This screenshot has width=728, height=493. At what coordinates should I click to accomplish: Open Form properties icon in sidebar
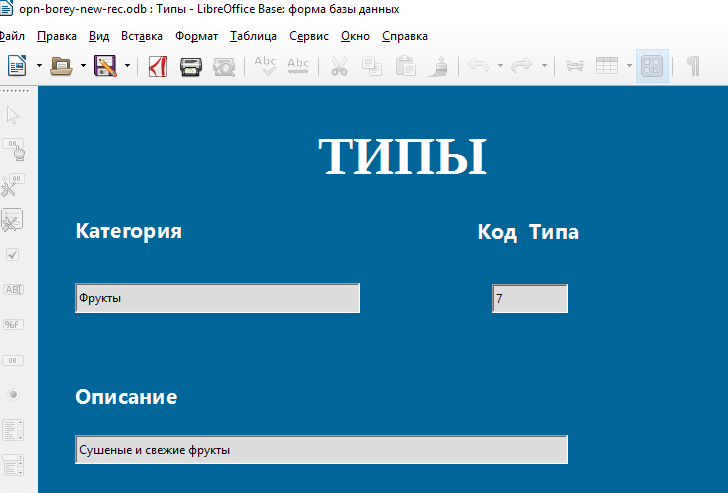tap(12, 220)
